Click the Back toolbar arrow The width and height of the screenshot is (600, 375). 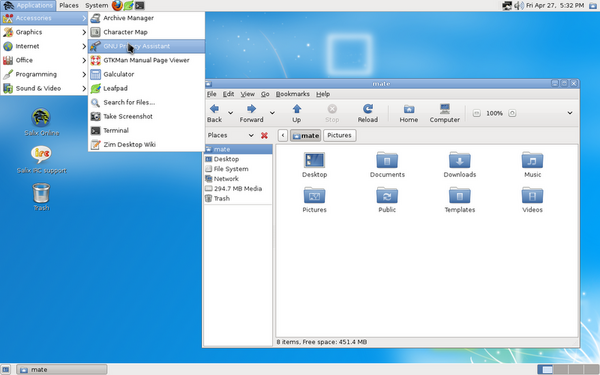click(x=214, y=113)
